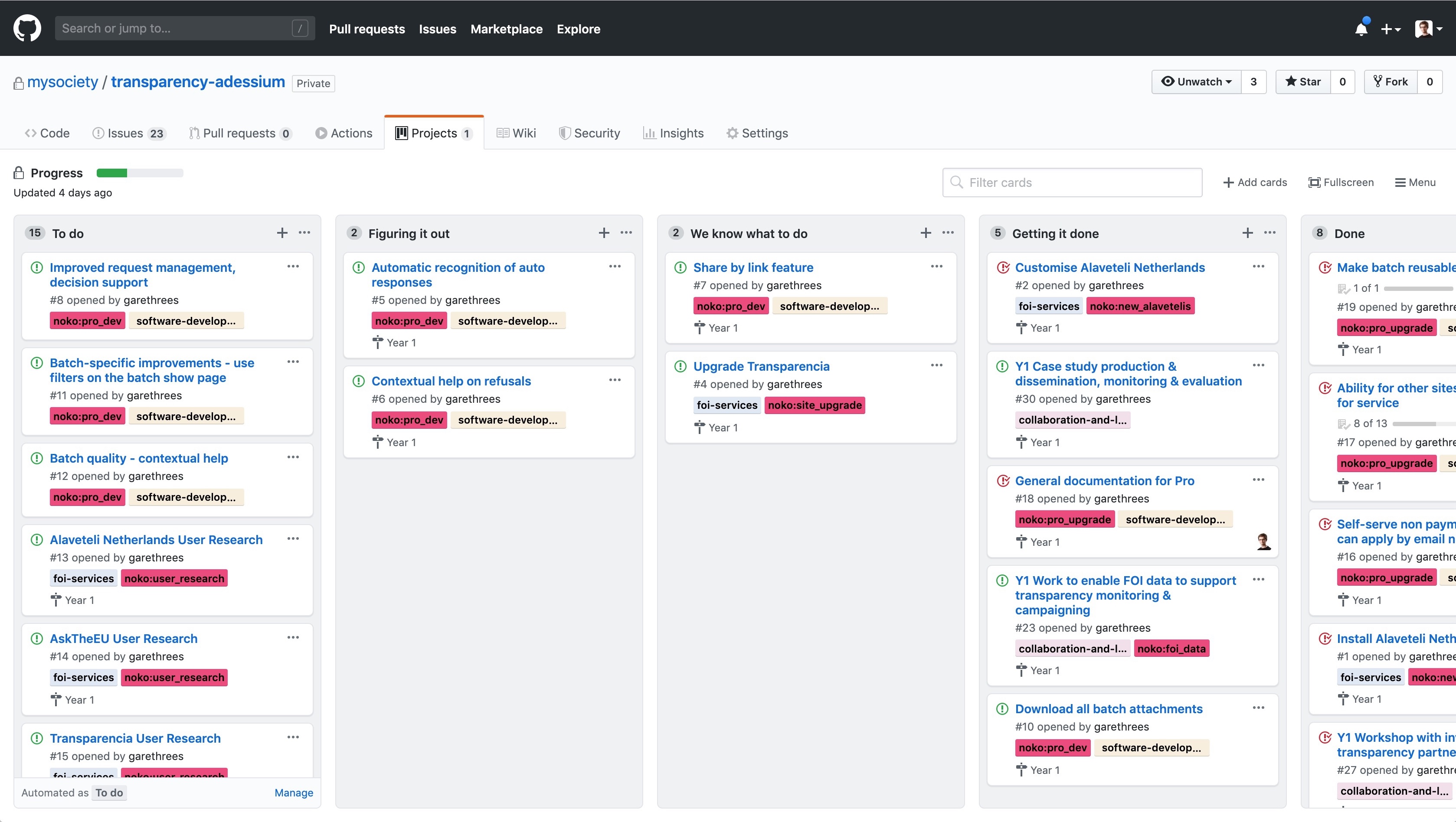Open the To do column options menu
The height and width of the screenshot is (822, 1456).
(x=304, y=233)
